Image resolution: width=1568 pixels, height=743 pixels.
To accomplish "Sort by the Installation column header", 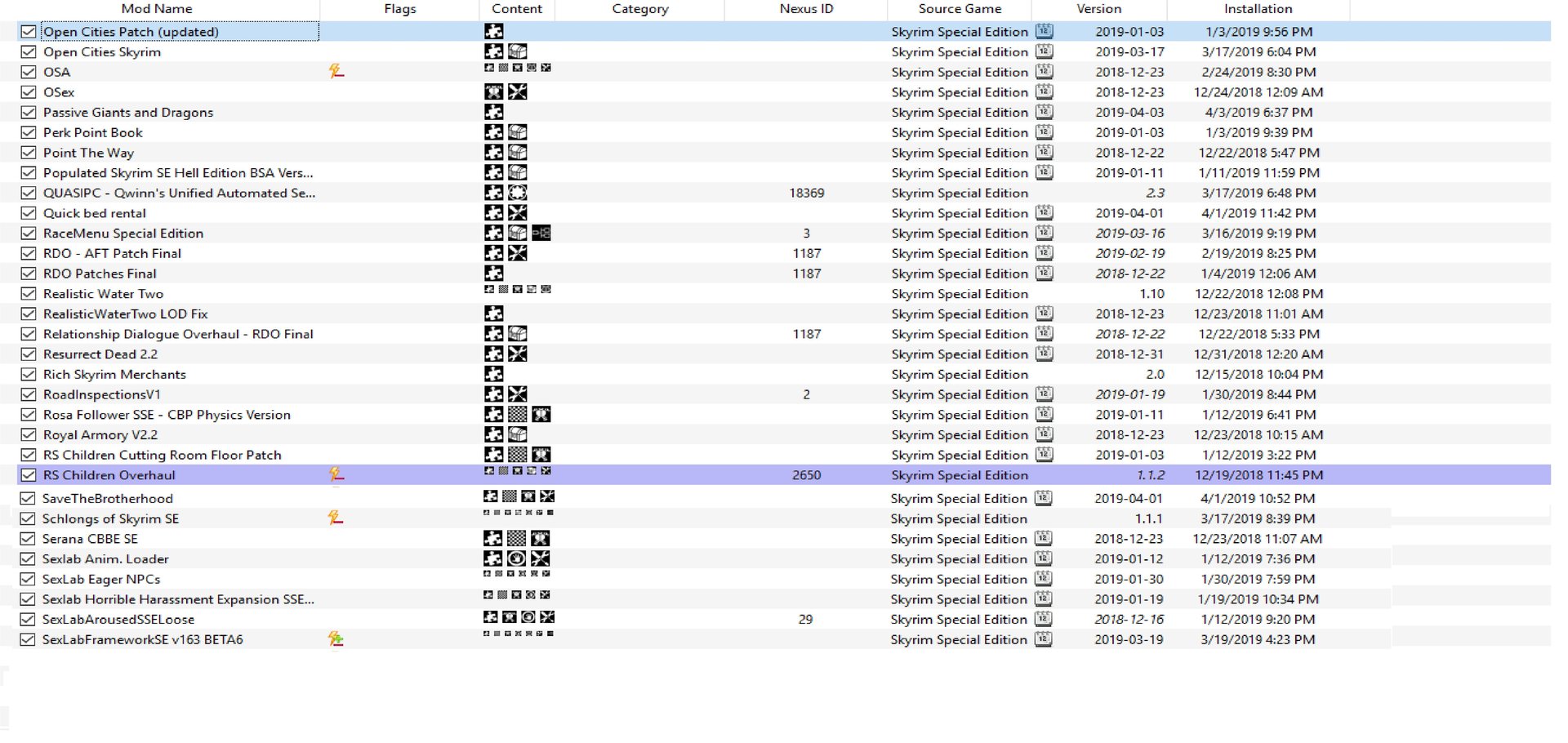I will click(x=1258, y=9).
